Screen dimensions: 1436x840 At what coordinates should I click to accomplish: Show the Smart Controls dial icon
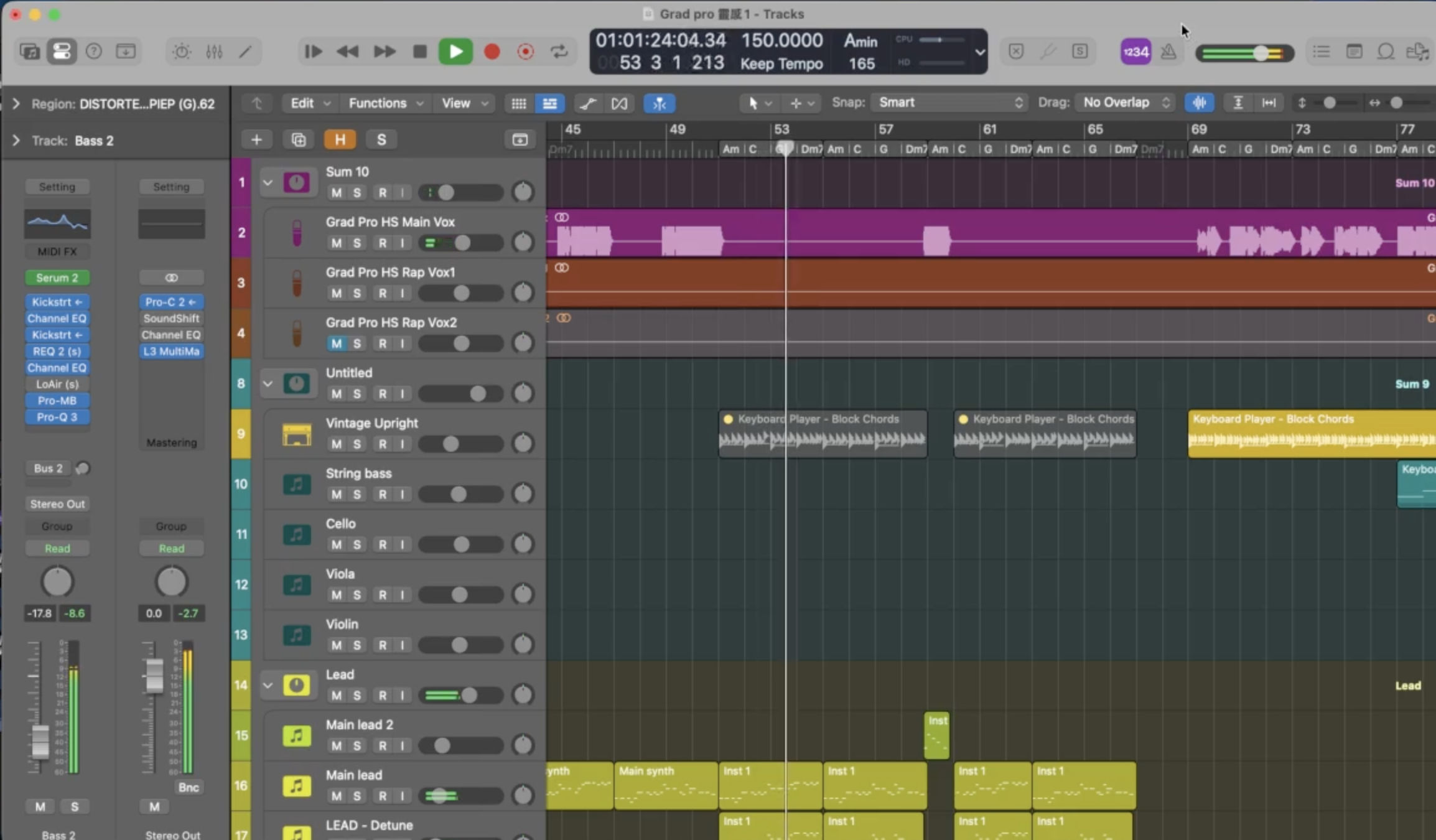181,52
